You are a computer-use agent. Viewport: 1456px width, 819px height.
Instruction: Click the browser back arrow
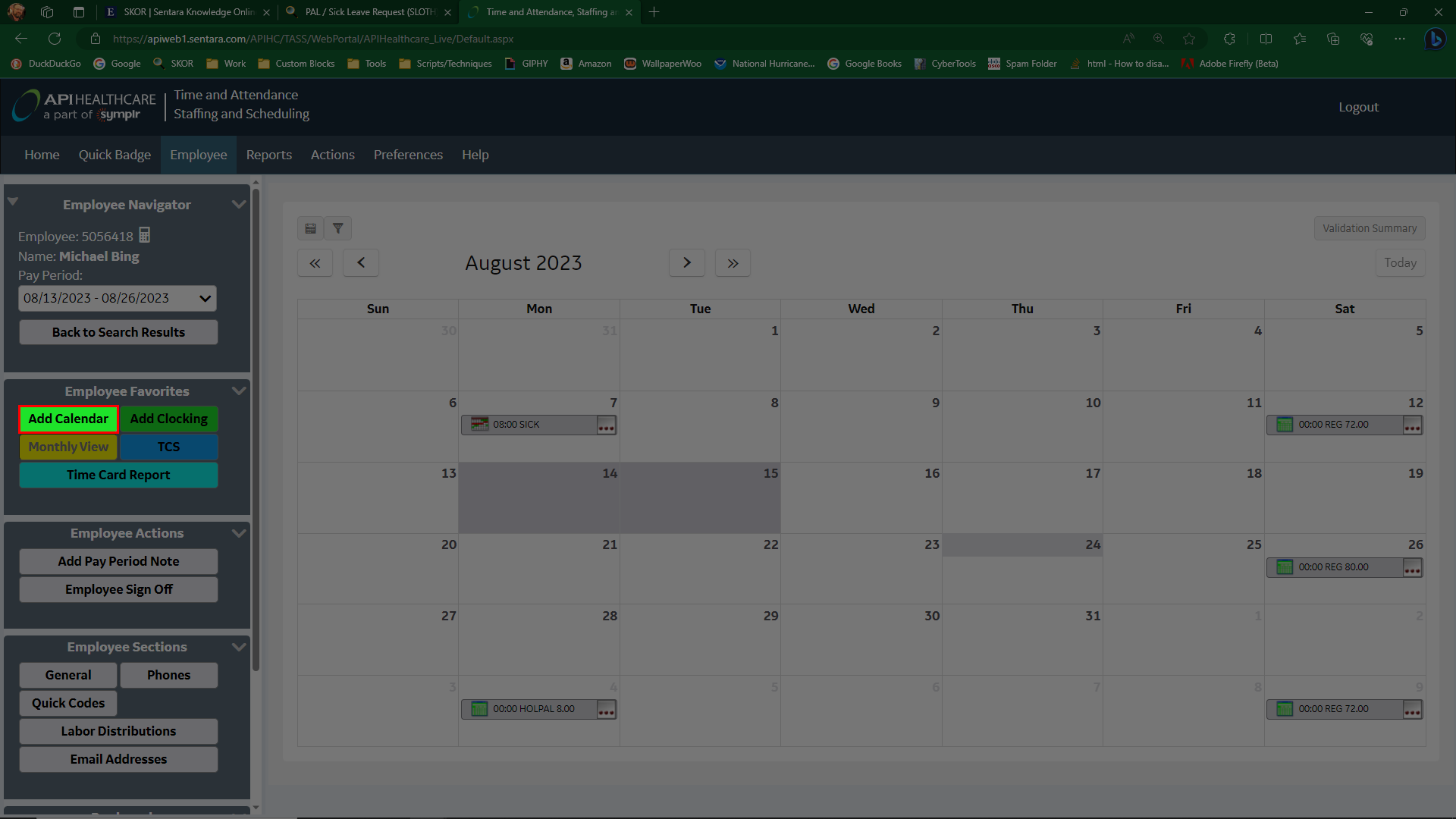pyautogui.click(x=21, y=39)
